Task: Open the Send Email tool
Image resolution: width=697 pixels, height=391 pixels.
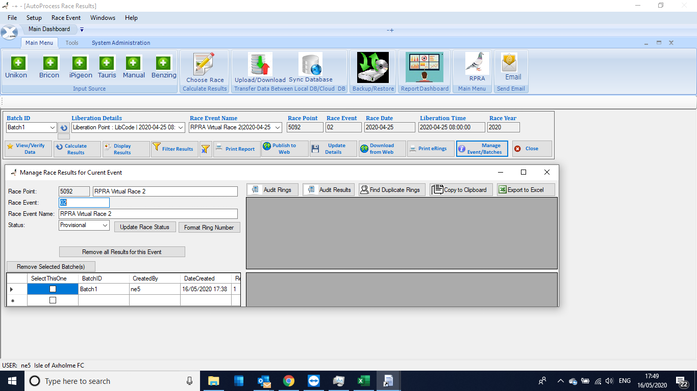Action: click(x=512, y=67)
